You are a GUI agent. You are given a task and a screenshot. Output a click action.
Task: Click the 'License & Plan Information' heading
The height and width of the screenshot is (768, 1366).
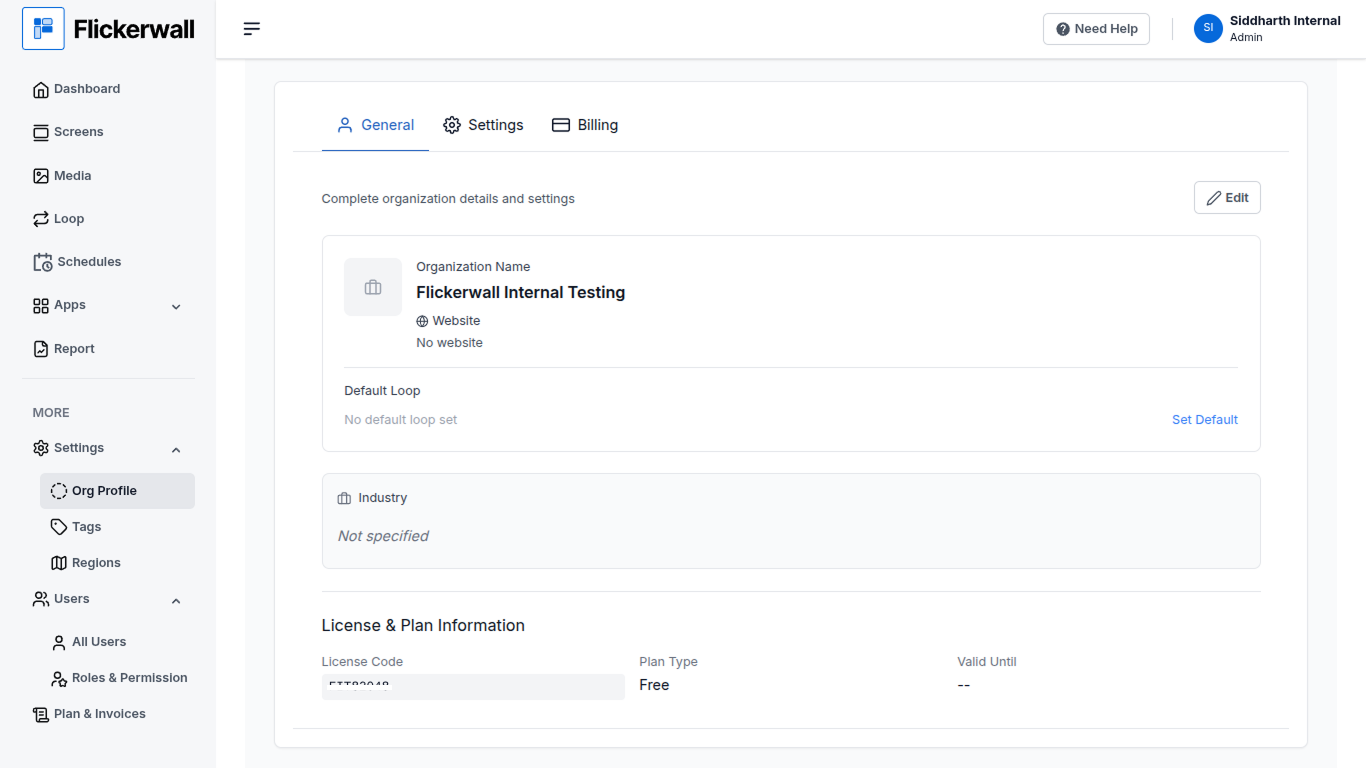[423, 626]
